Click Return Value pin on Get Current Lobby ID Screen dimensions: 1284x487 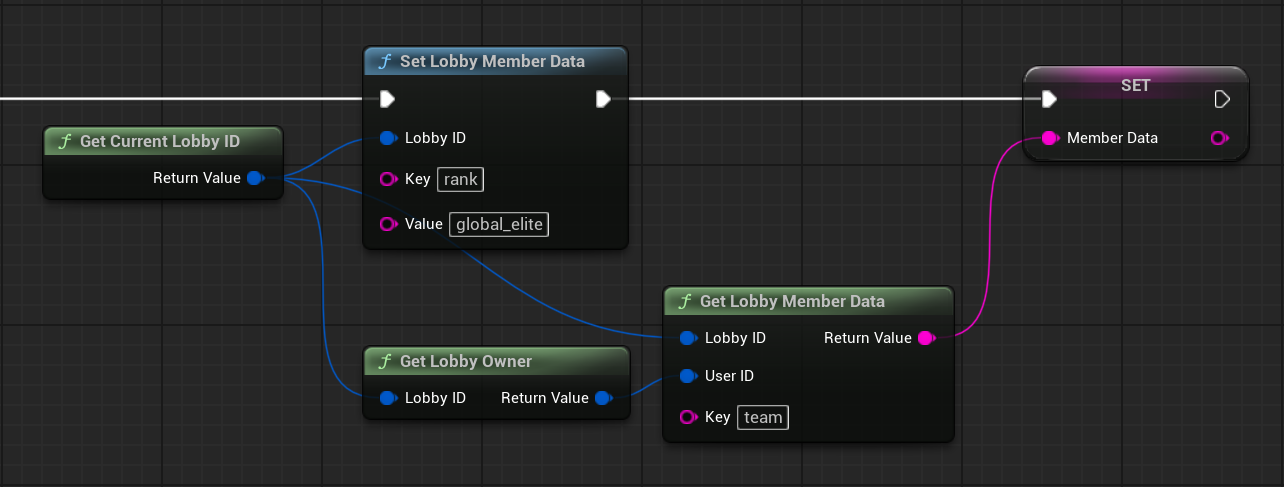coord(254,178)
